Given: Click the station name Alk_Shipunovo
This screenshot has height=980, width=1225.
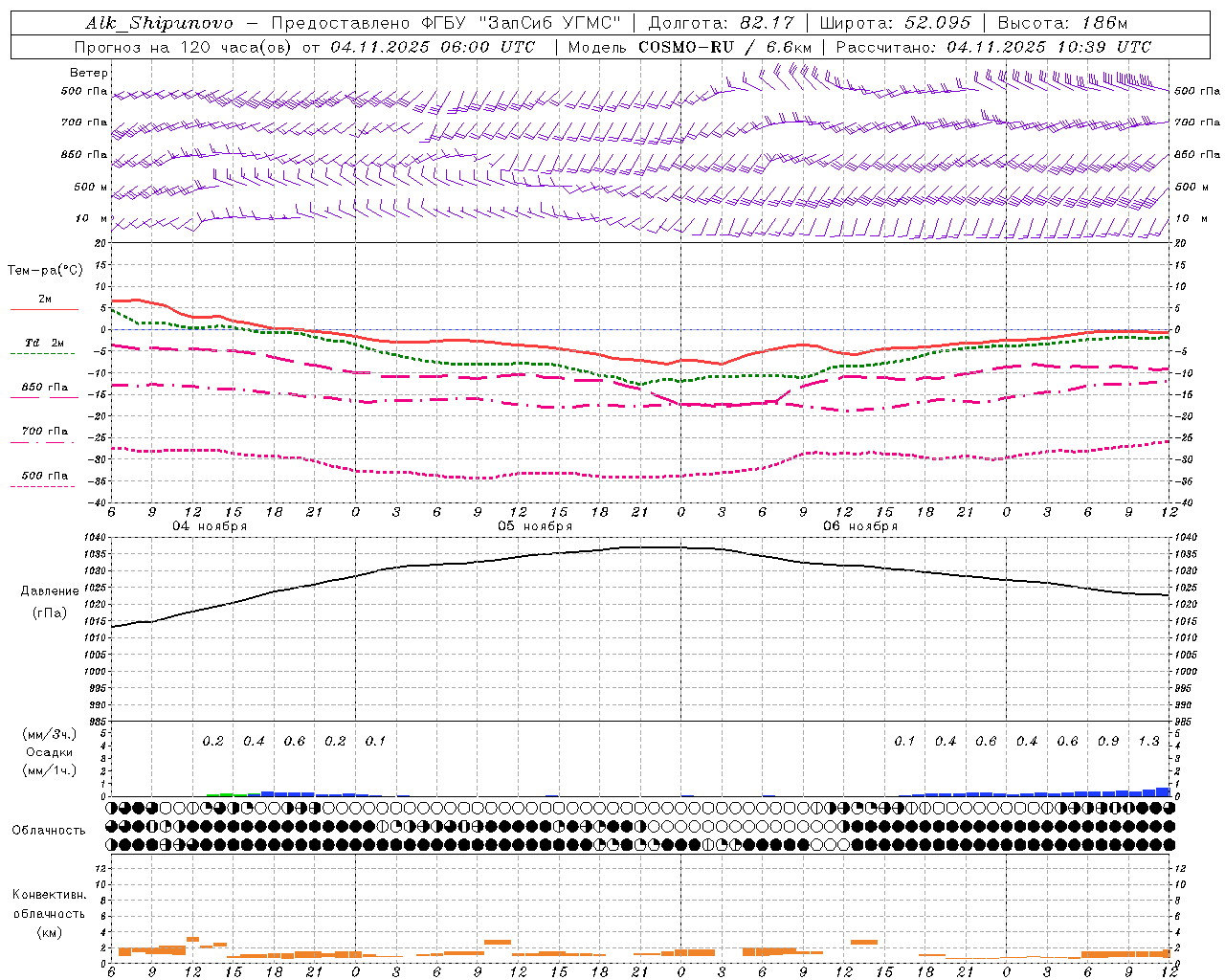Looking at the screenshot, I should point(159,23).
